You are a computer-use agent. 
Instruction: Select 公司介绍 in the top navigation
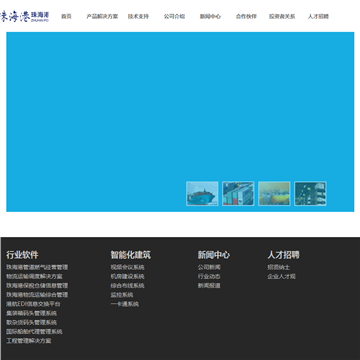(174, 16)
